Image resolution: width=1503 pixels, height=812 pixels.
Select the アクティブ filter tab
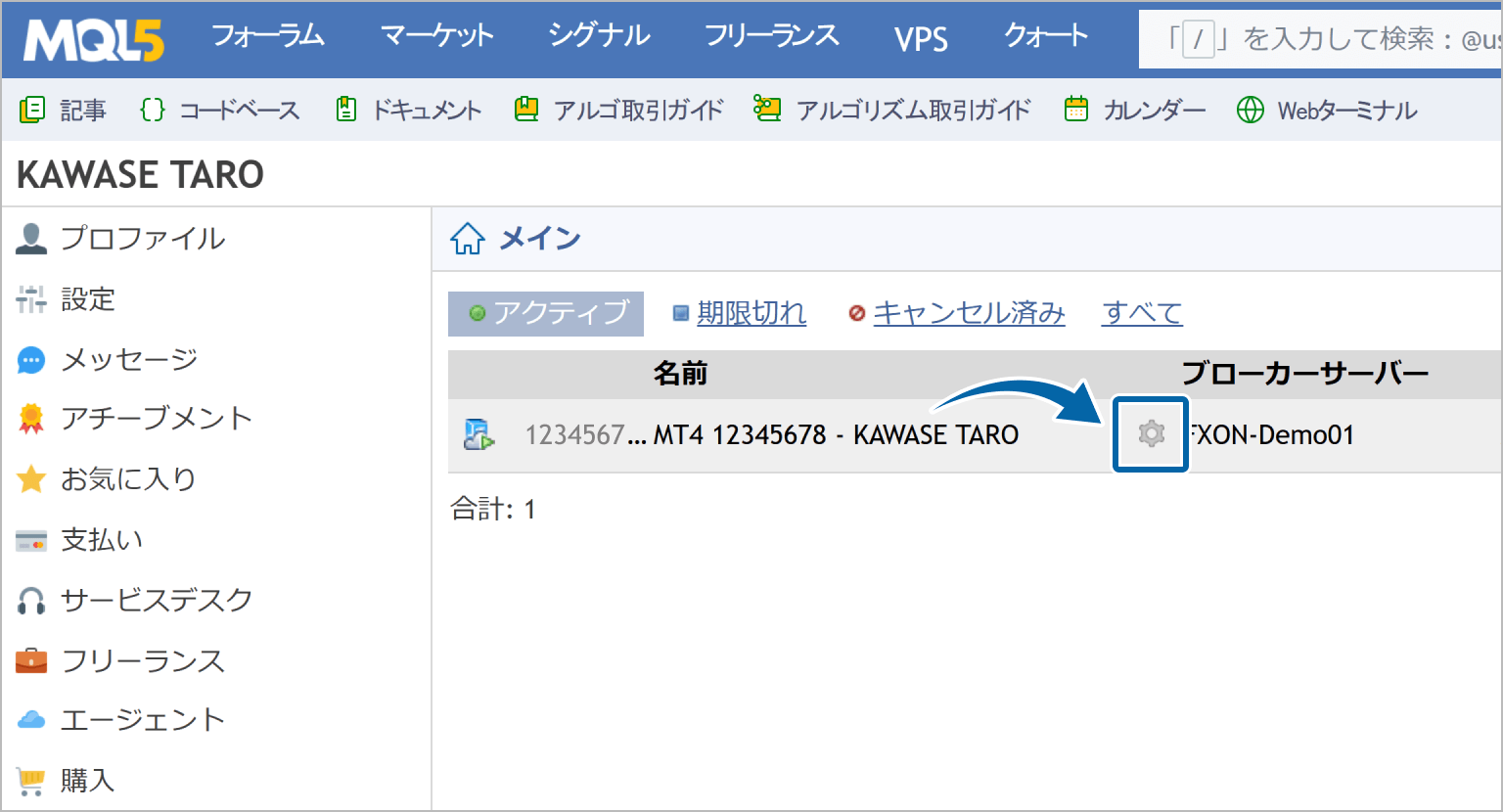click(x=546, y=313)
